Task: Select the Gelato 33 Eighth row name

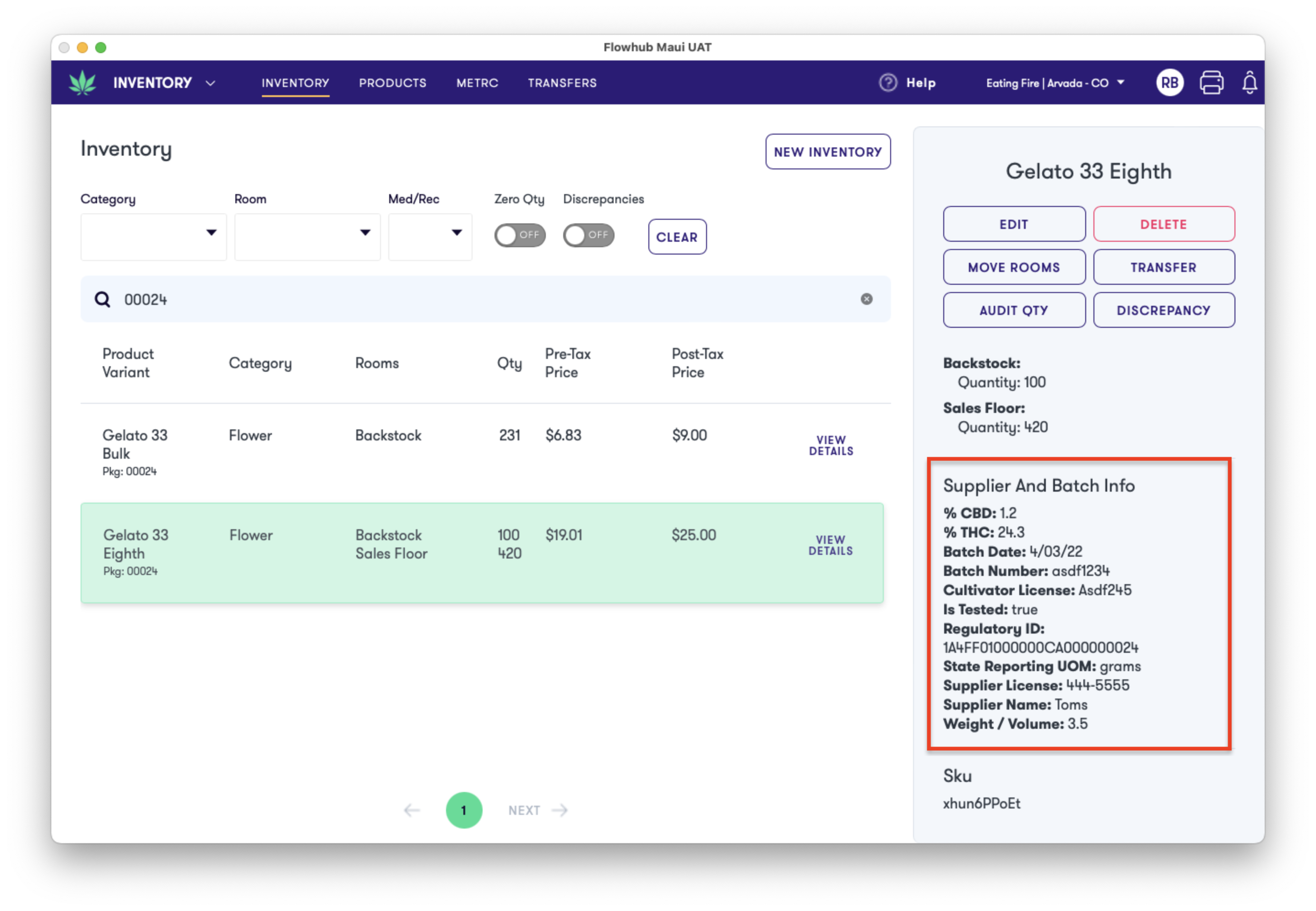Action: tap(136, 545)
